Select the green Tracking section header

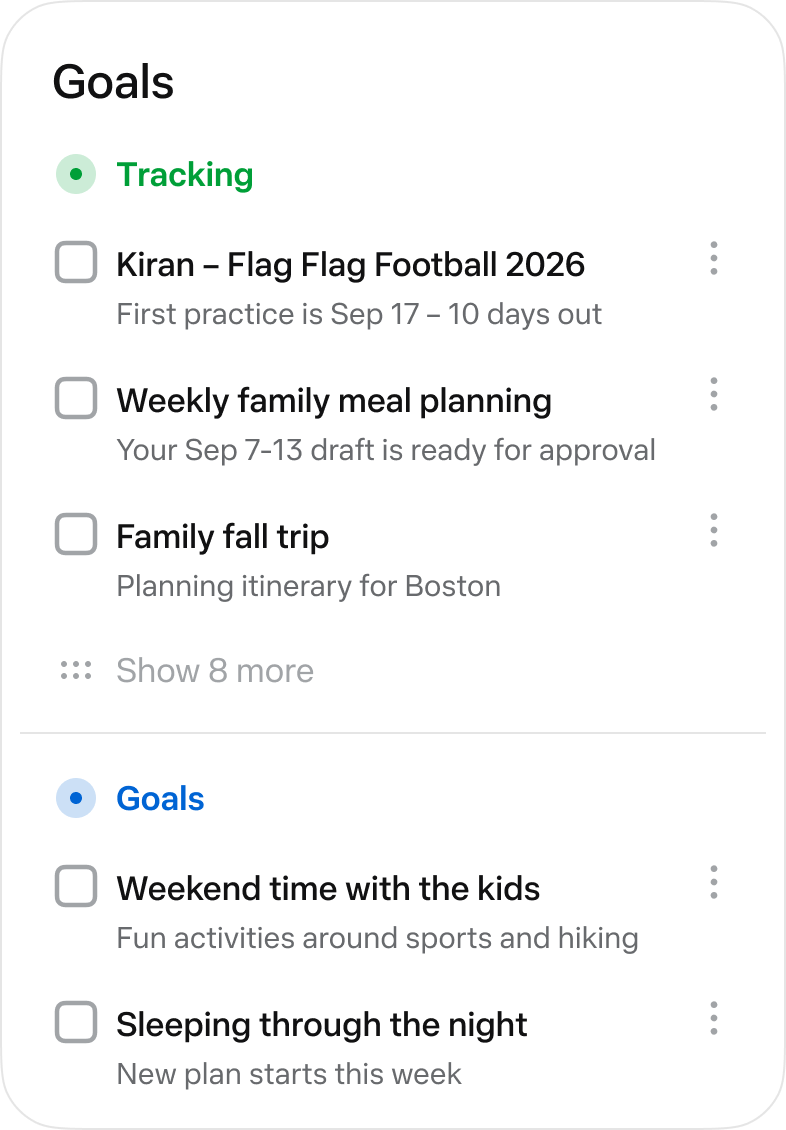pos(185,175)
